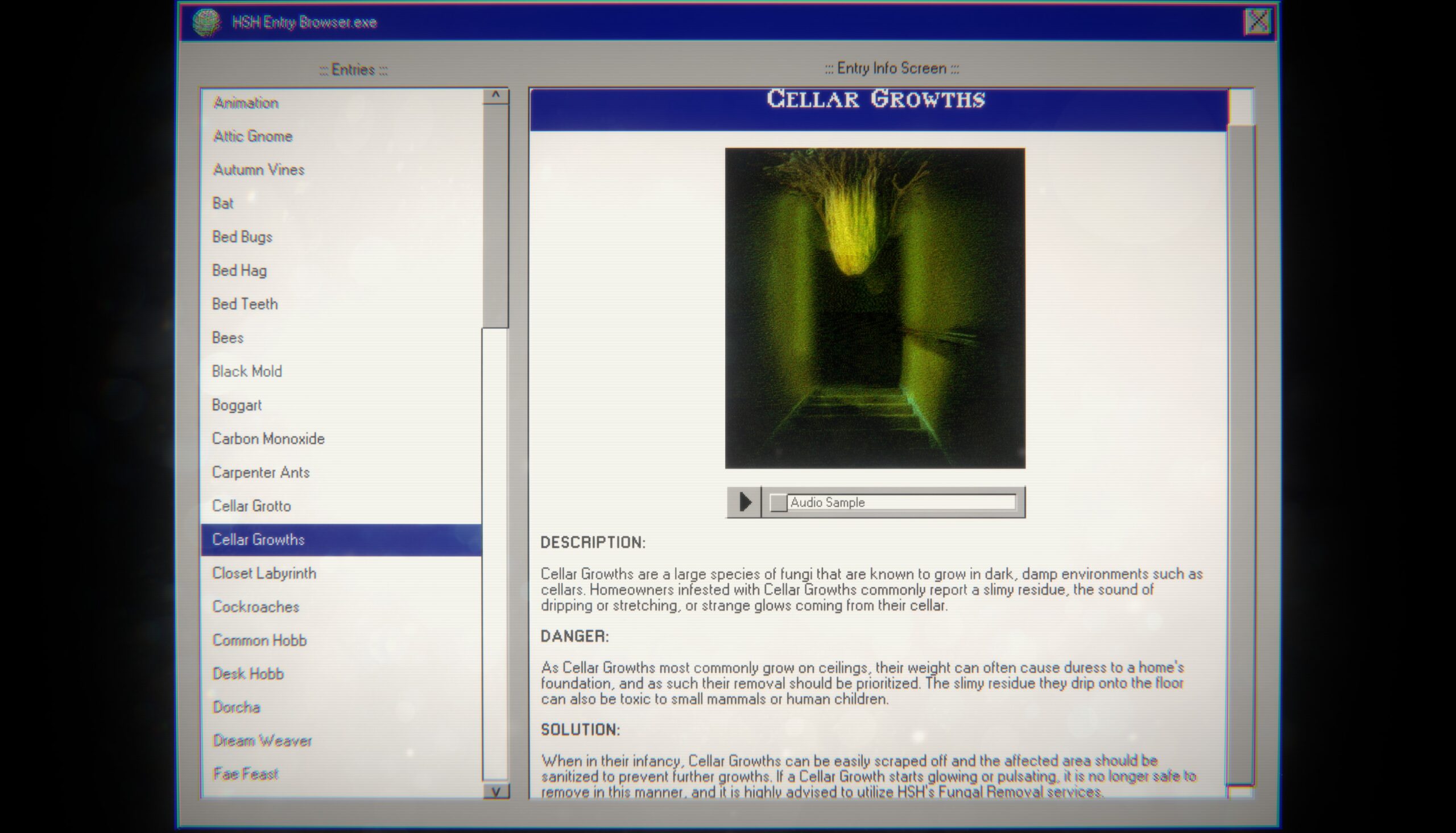Select Carbon Monoxide from entries list
Image resolution: width=1456 pixels, height=833 pixels.
[269, 438]
